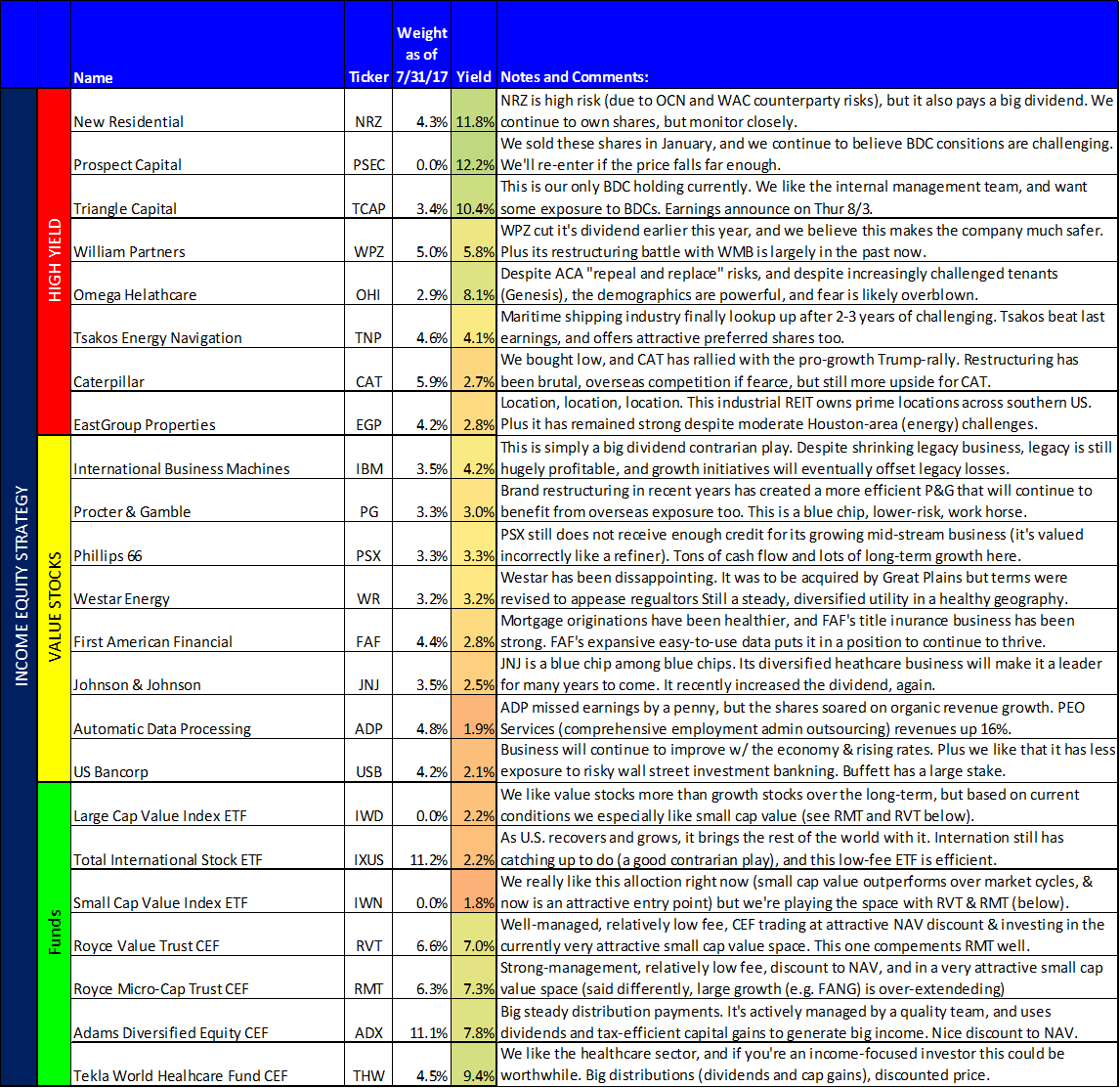Click the 9.4% yield cell
1120x1088 pixels.
point(474,1065)
